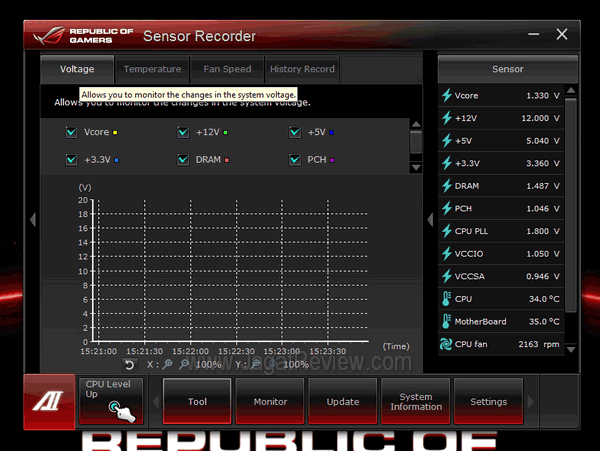Click the Sensor list scroll up arrow
This screenshot has width=600, height=451.
point(571,90)
